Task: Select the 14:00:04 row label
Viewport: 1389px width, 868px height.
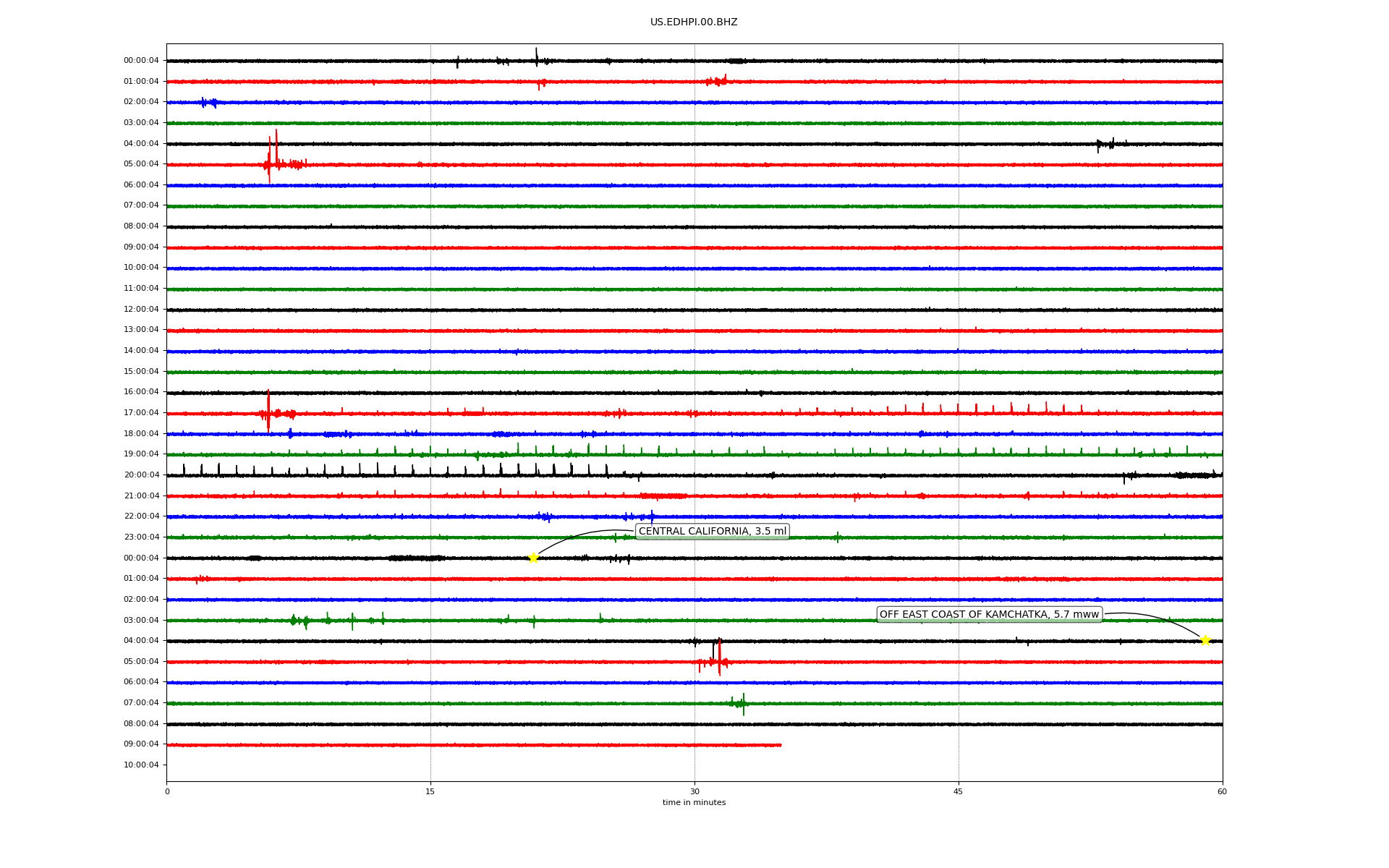Action: pyautogui.click(x=141, y=351)
